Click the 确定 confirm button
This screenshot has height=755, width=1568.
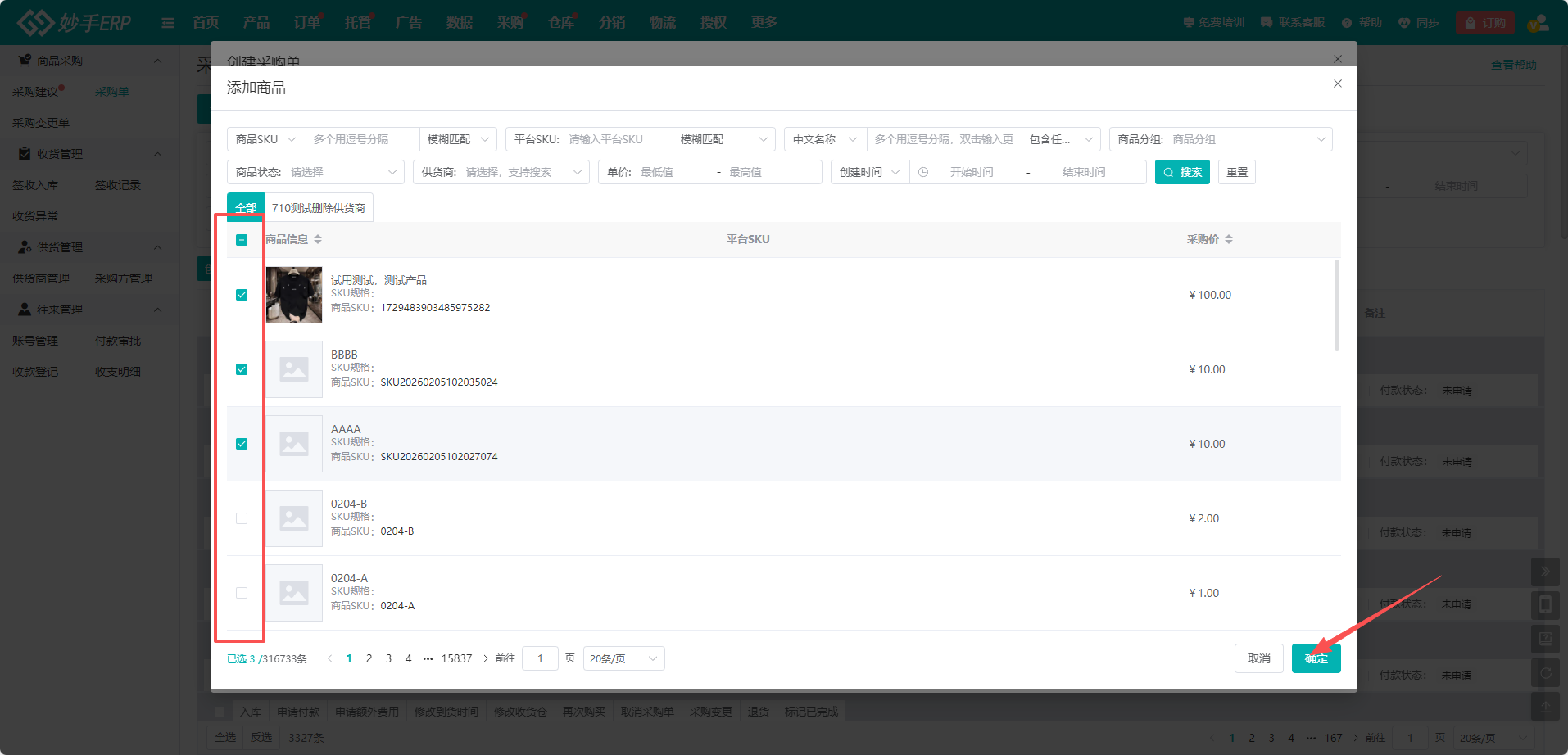(1316, 658)
